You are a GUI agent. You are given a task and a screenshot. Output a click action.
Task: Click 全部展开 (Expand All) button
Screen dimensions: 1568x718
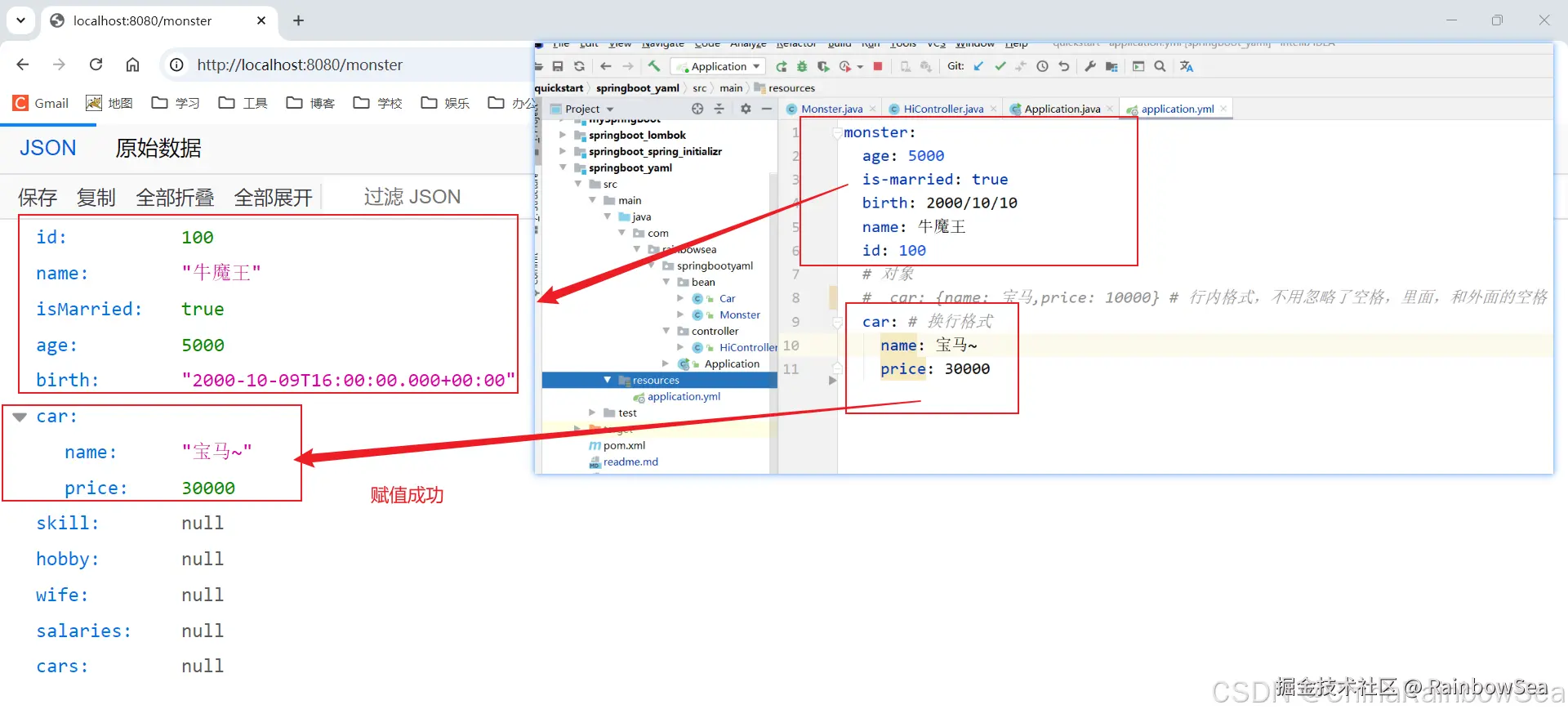click(x=273, y=197)
